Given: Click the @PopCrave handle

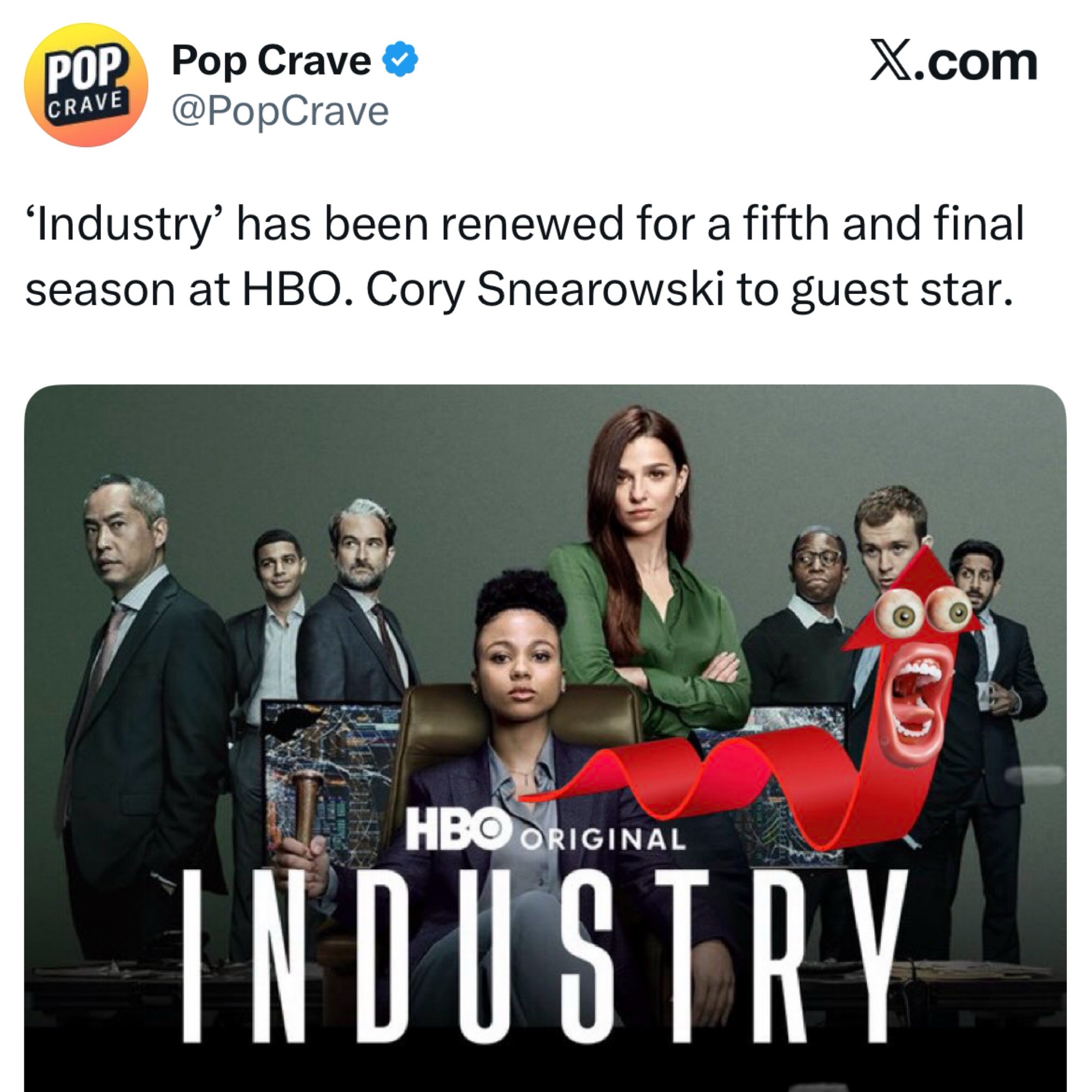Looking at the screenshot, I should tap(280, 111).
